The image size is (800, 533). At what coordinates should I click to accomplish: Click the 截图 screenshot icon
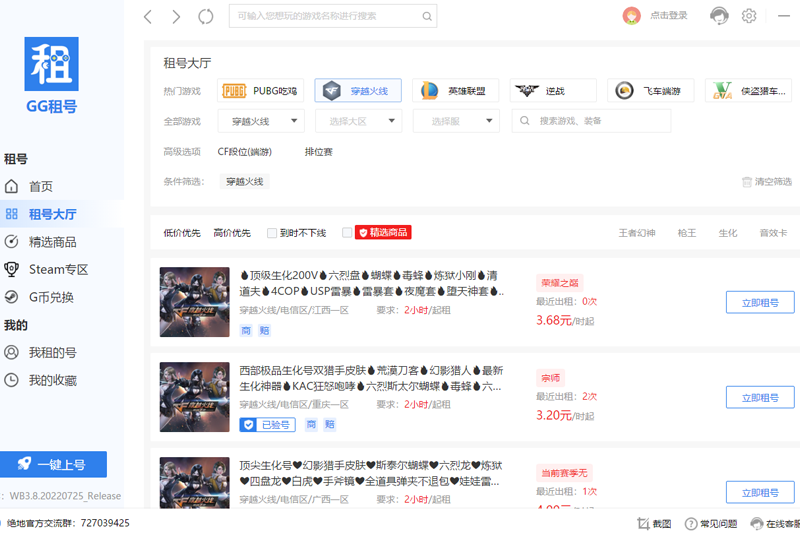pos(655,523)
